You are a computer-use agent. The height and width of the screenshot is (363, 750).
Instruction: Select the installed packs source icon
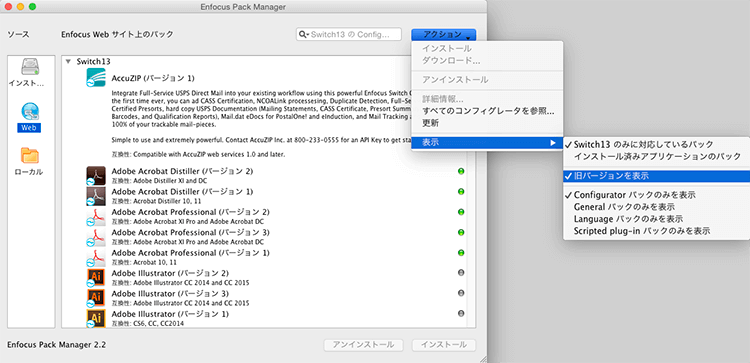click(30, 67)
